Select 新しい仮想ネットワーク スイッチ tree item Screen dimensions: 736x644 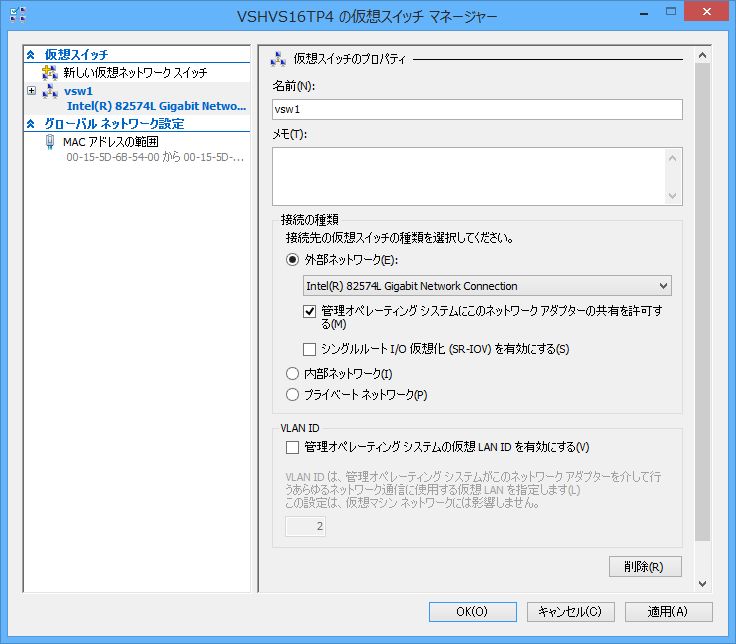(135, 73)
